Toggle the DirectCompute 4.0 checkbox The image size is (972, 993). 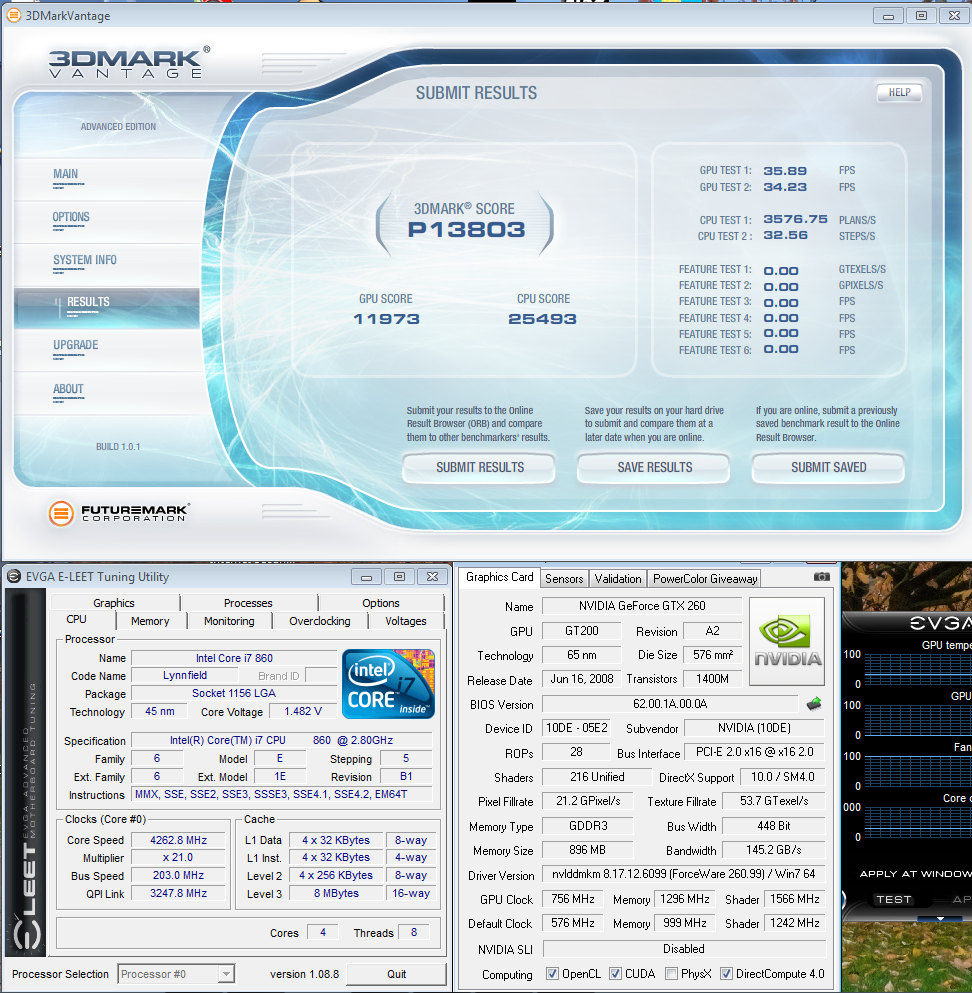(x=726, y=974)
